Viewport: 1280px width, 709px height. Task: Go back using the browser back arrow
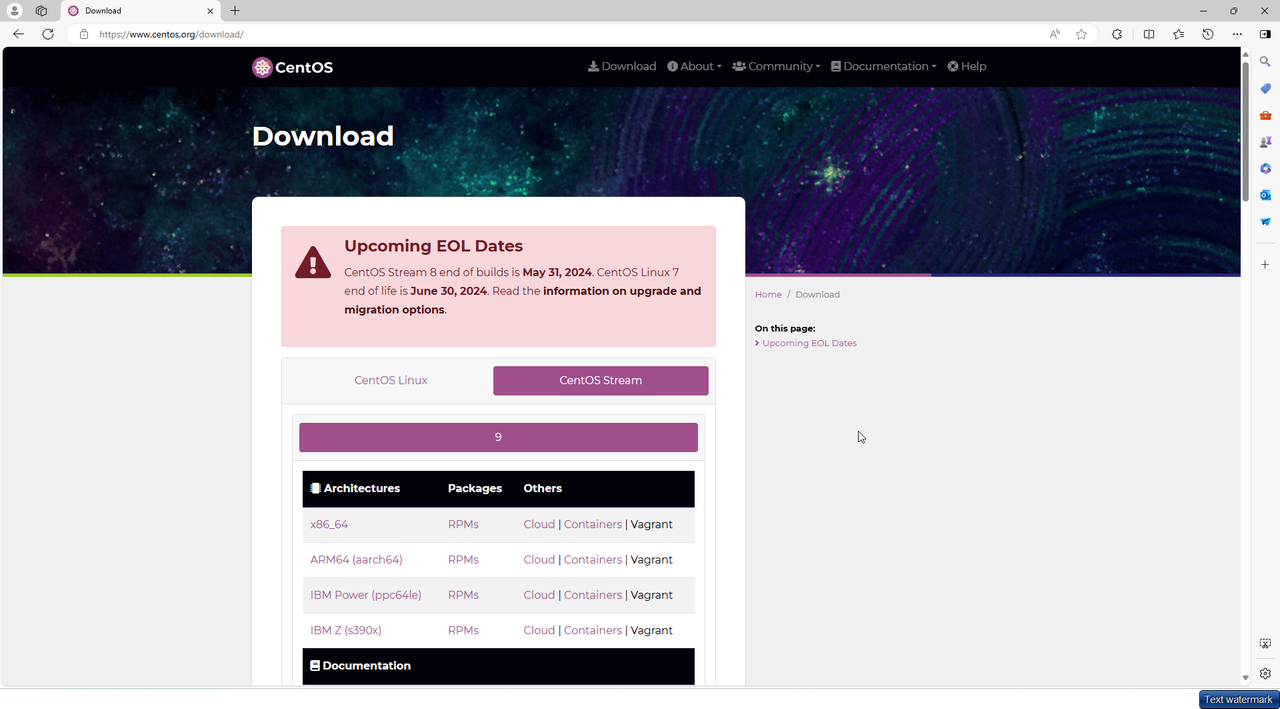coord(18,34)
